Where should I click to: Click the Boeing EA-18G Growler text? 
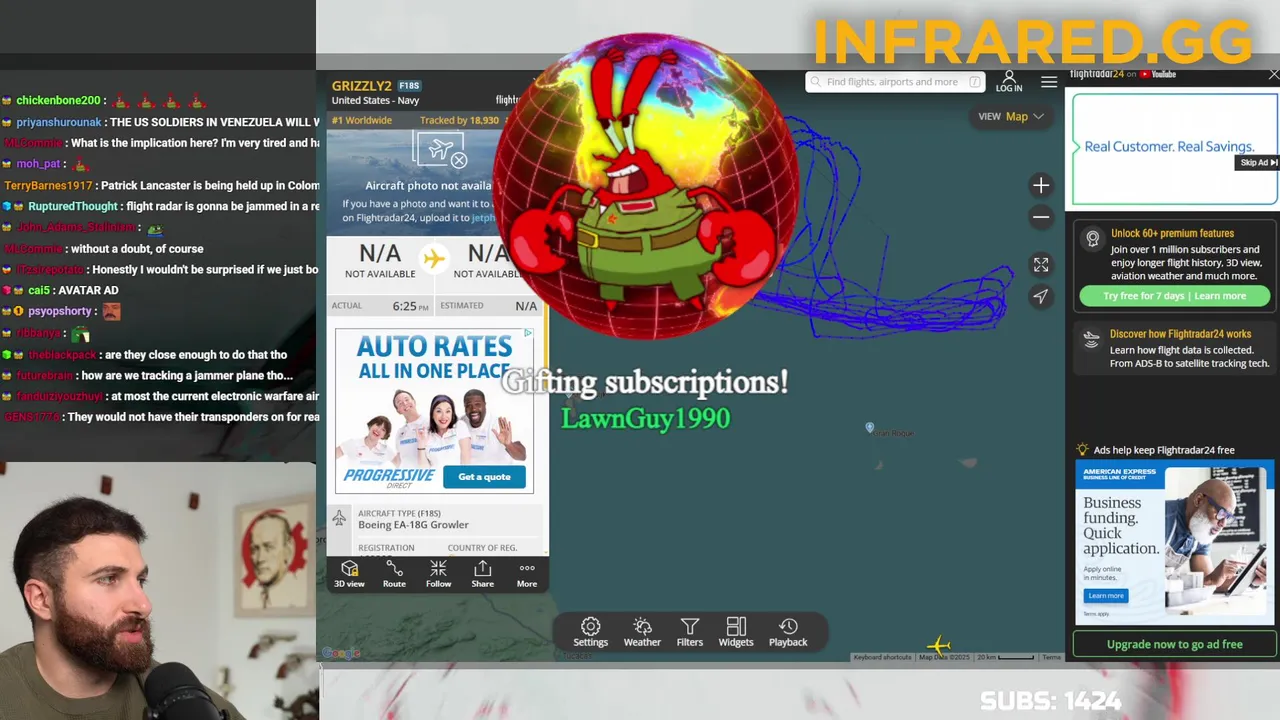click(413, 525)
